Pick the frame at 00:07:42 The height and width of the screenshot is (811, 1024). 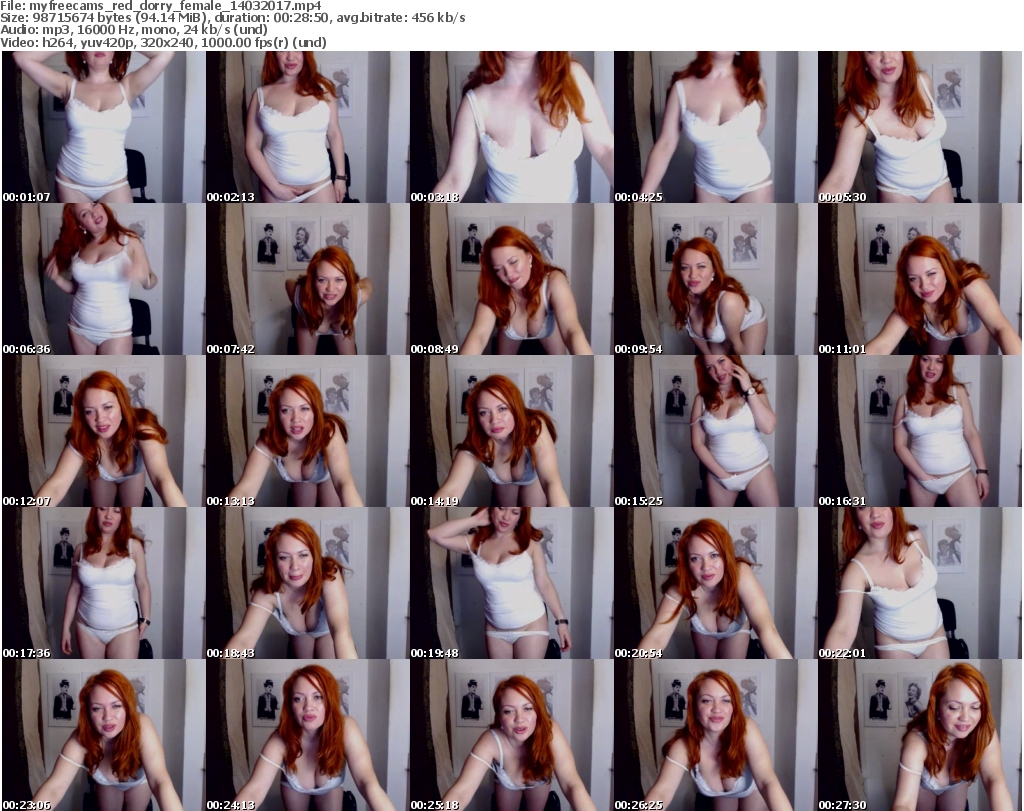click(x=308, y=279)
